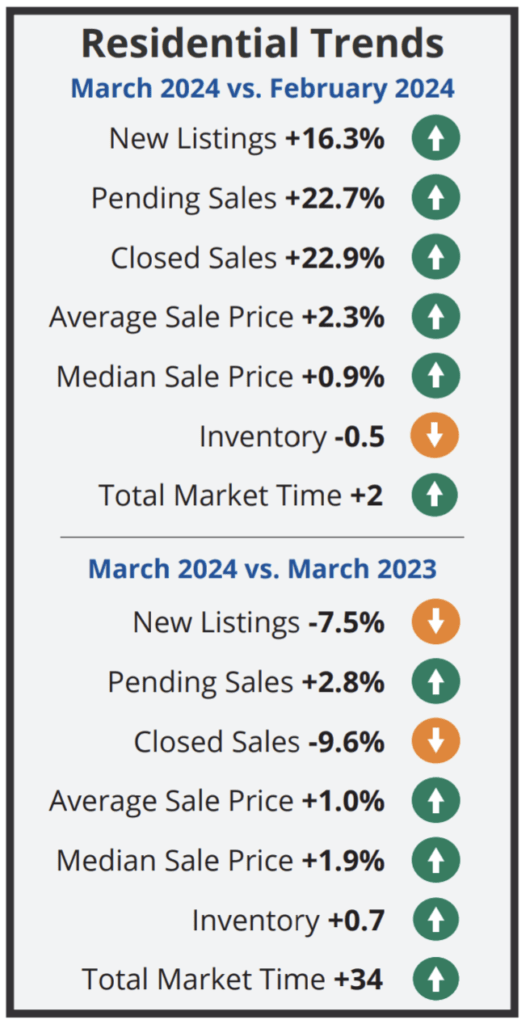Screen dimensions: 526x1024
Task: Click the green up arrow beside New Listings +16.3%
Action: (436, 138)
